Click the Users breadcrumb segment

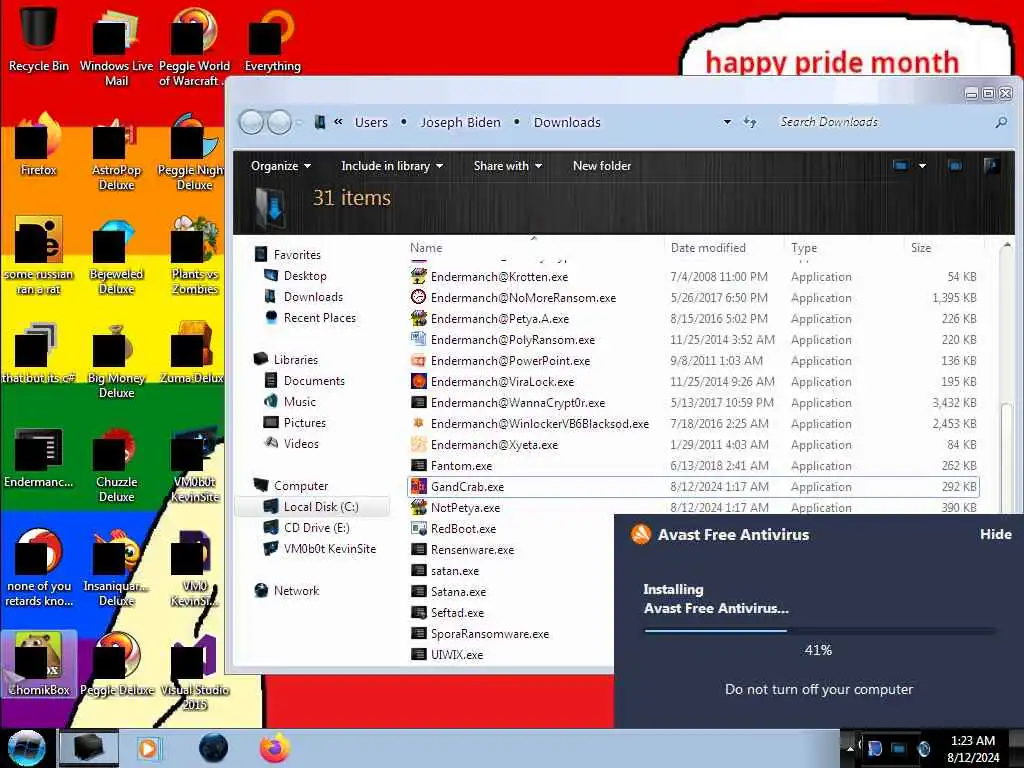pyautogui.click(x=371, y=122)
